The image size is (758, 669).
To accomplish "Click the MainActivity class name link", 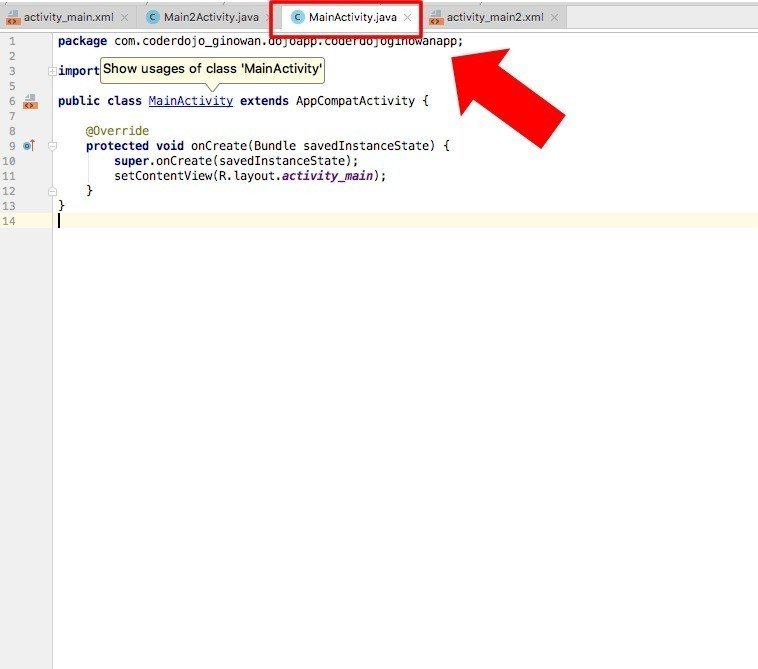I will 190,101.
